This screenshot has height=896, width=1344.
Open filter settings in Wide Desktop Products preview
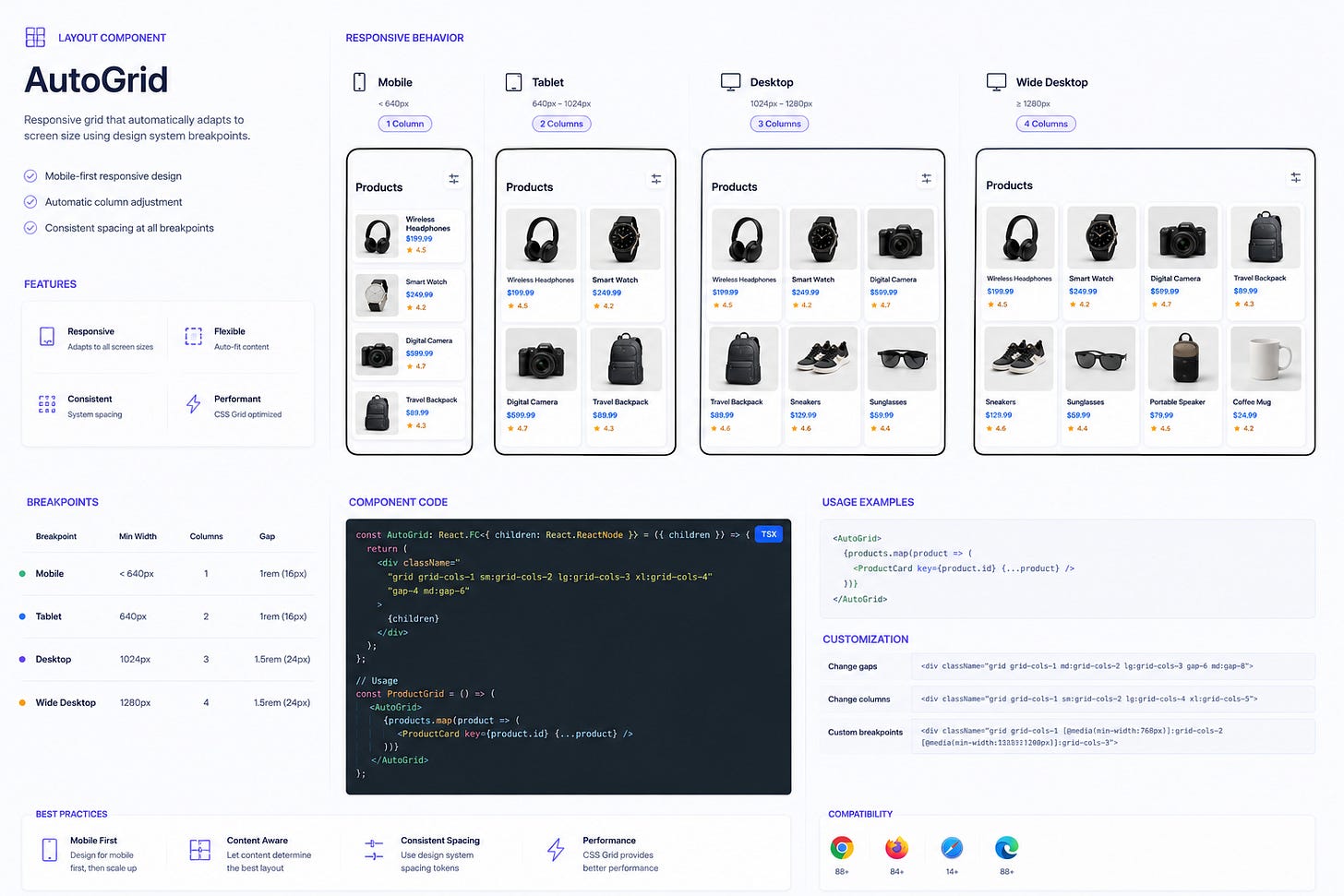pos(1296,177)
